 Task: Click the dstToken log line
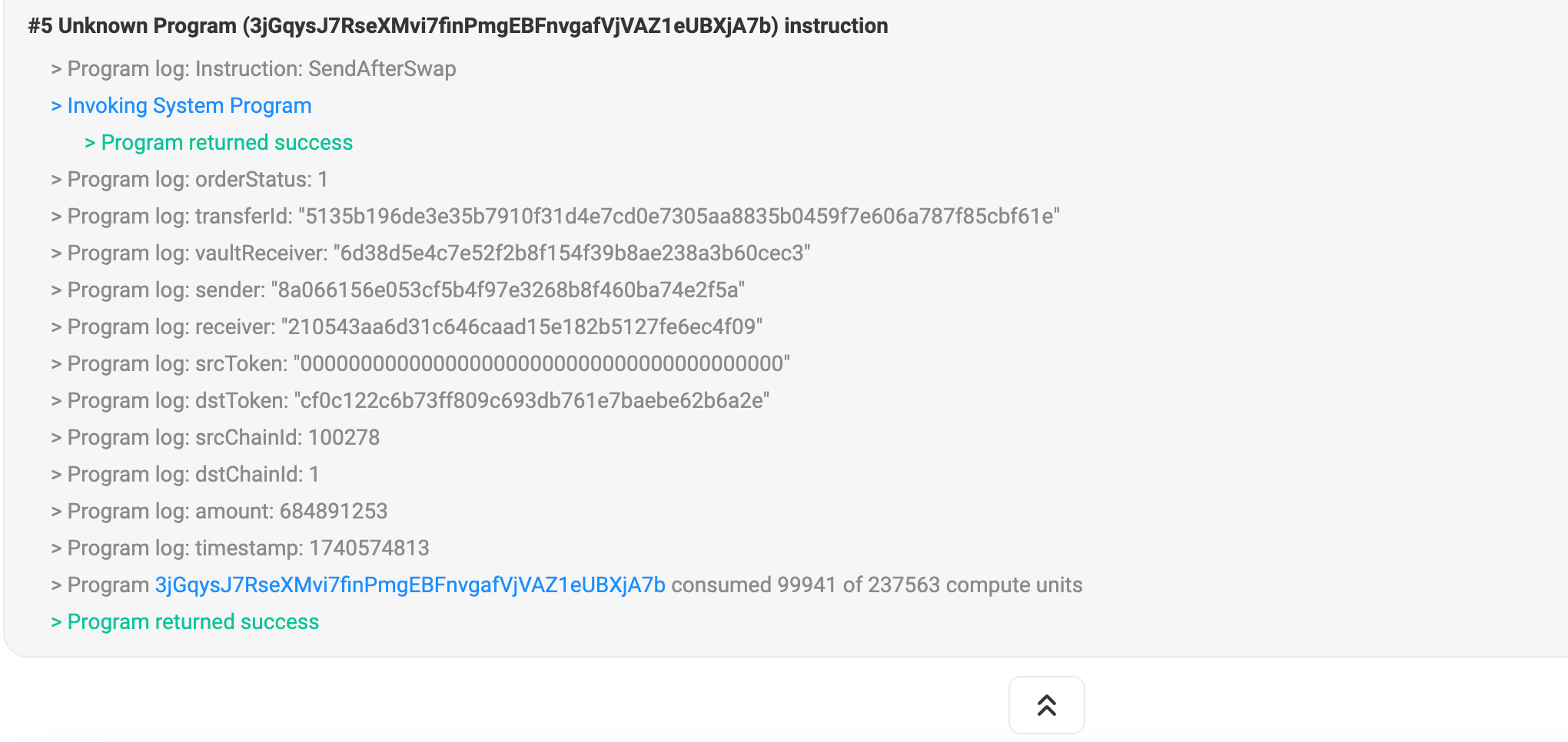[x=410, y=401]
